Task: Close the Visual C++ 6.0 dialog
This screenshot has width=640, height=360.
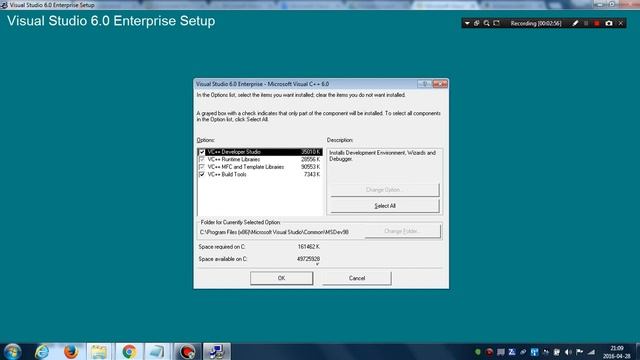Action: coord(440,84)
